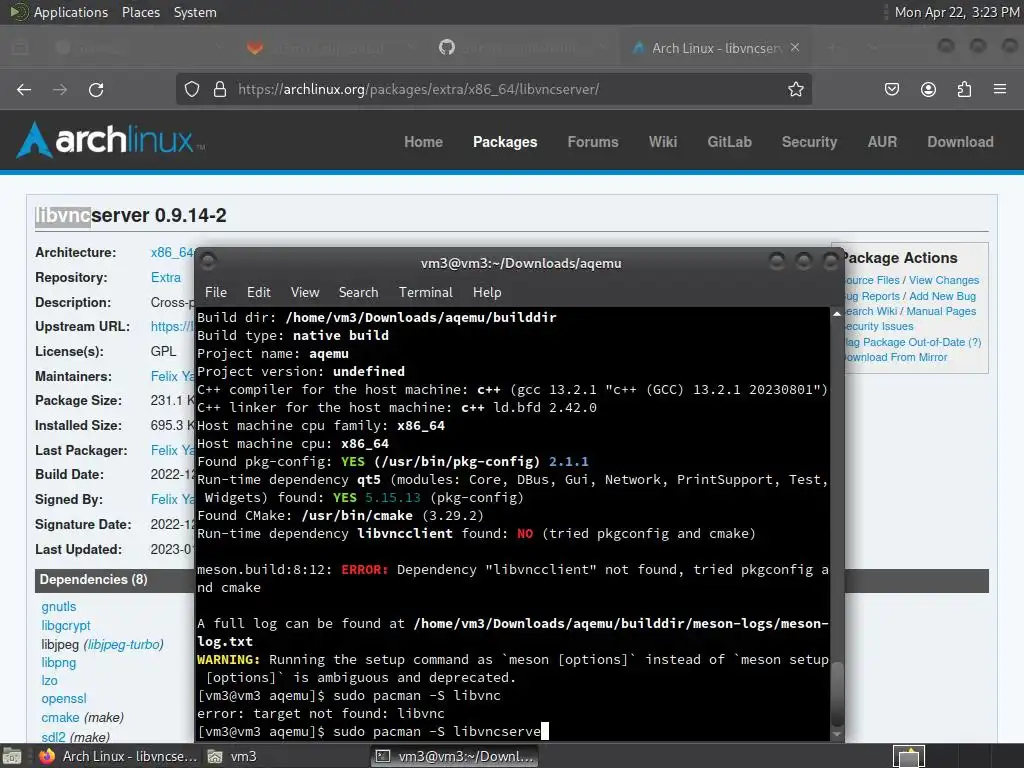The width and height of the screenshot is (1024, 768).
Task: Open the Security Issues link
Action: [x=879, y=327]
